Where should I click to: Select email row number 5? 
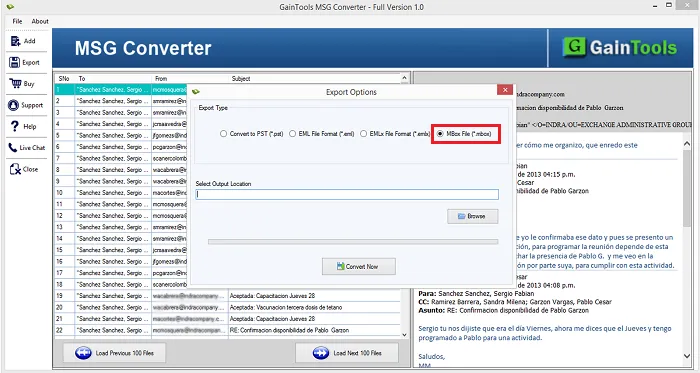point(121,135)
